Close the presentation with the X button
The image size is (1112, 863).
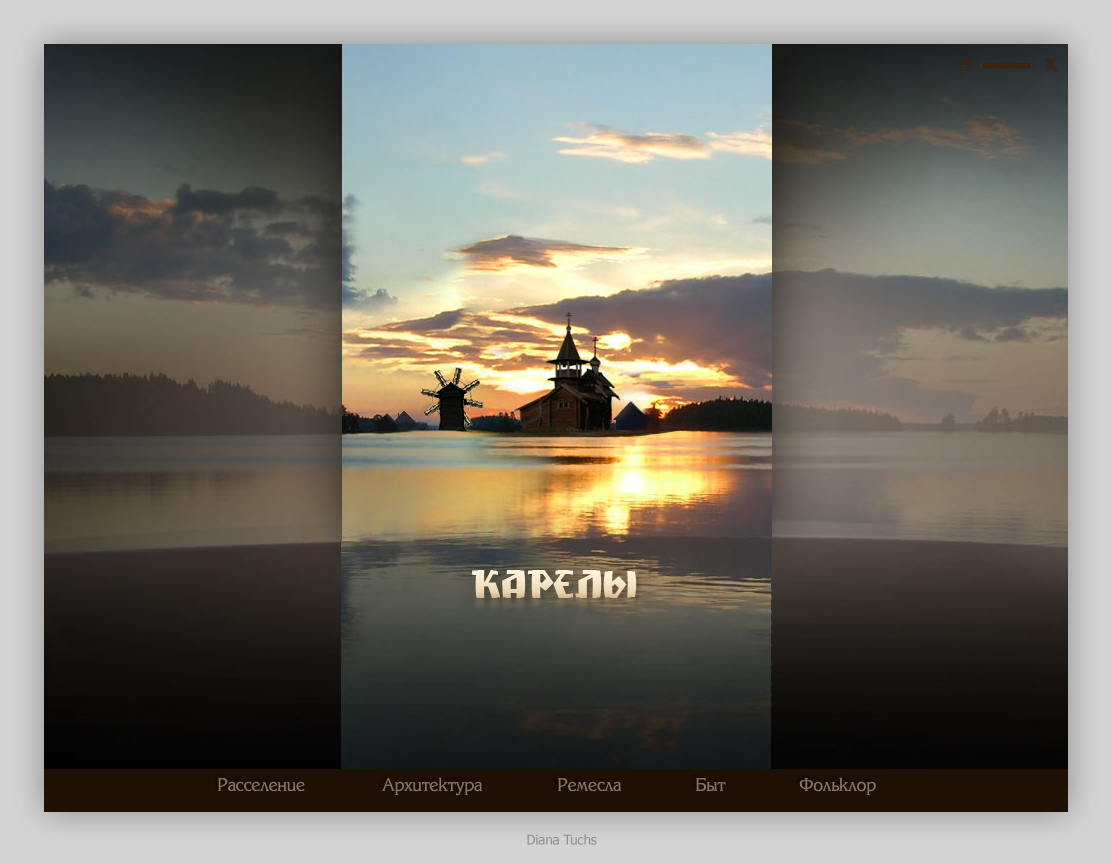(1051, 65)
